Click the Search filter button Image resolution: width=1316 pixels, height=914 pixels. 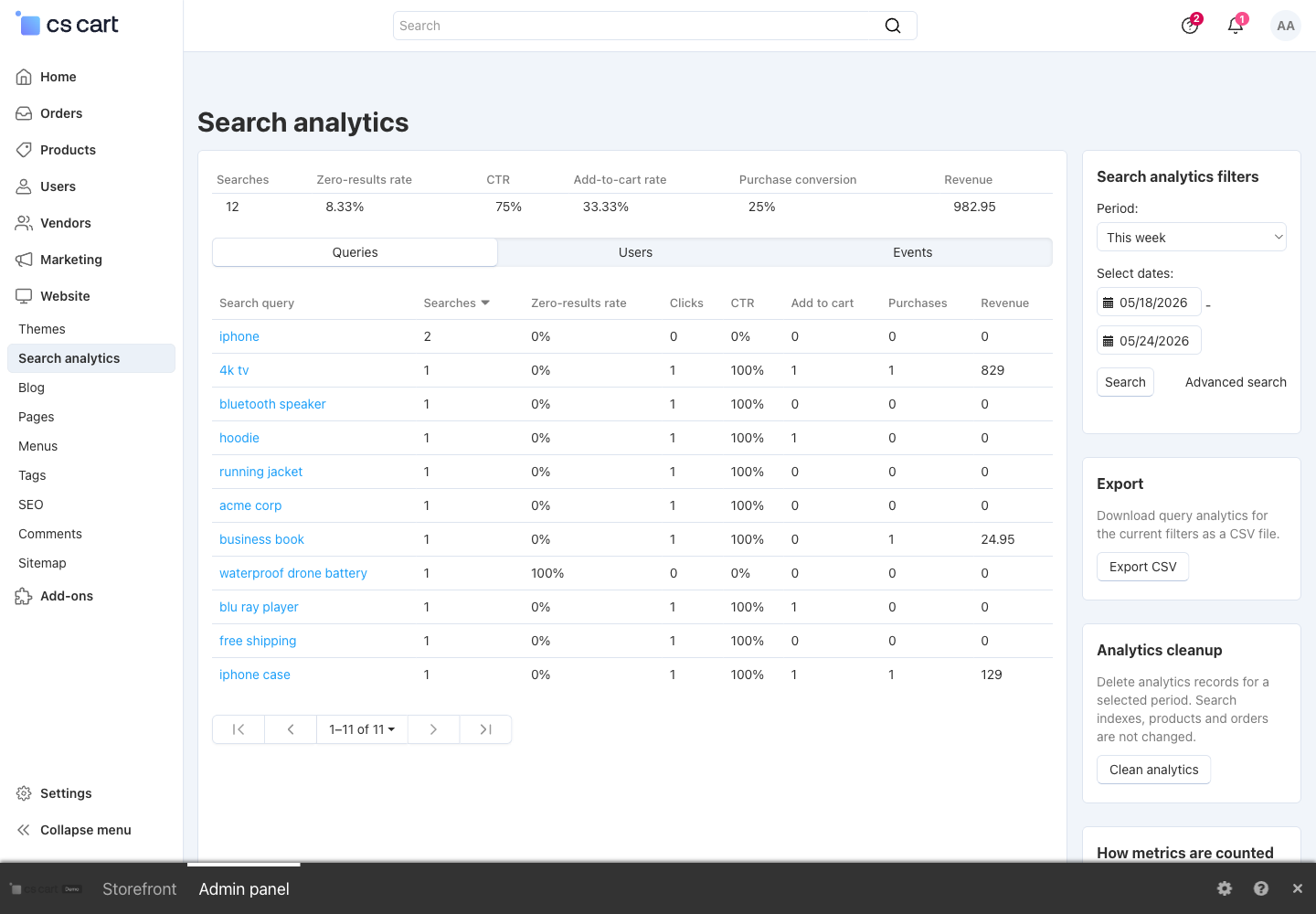pos(1125,382)
